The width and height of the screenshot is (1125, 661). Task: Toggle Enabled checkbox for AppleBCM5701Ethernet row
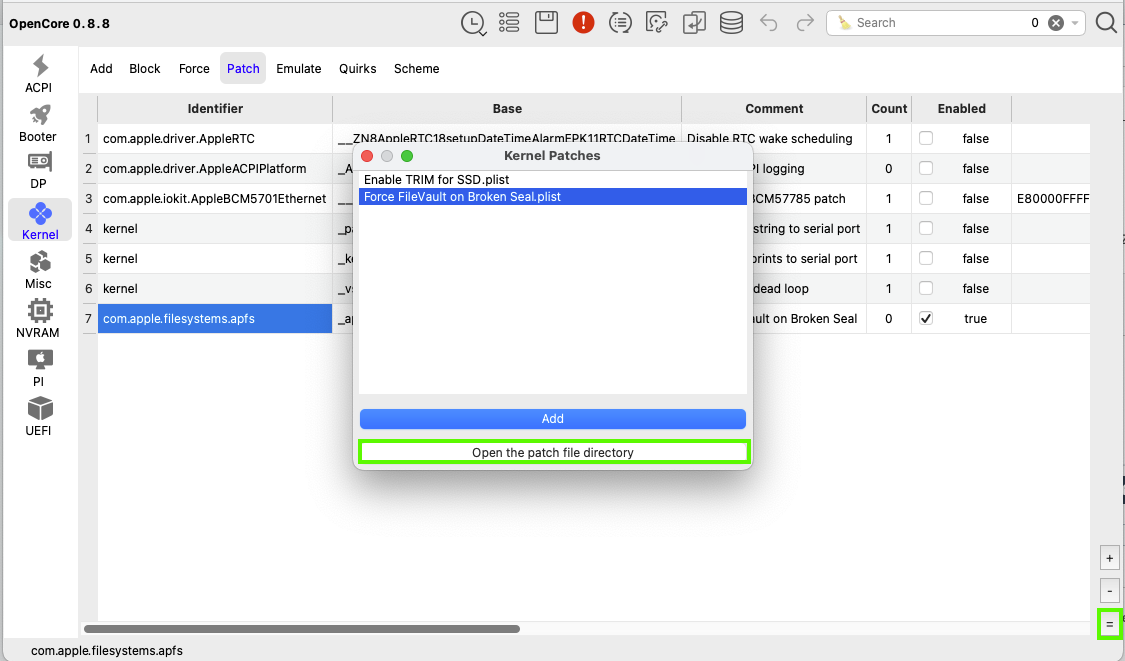[x=926, y=198]
